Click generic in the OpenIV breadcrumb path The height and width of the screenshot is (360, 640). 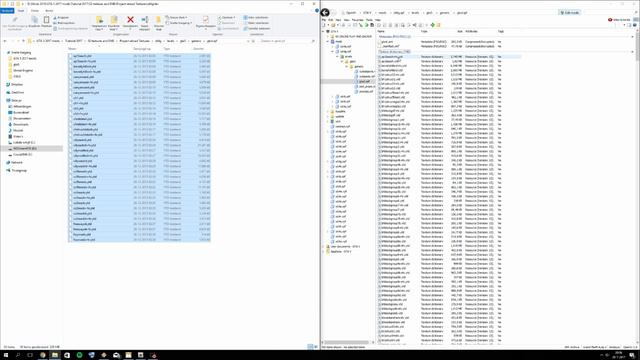(444, 13)
